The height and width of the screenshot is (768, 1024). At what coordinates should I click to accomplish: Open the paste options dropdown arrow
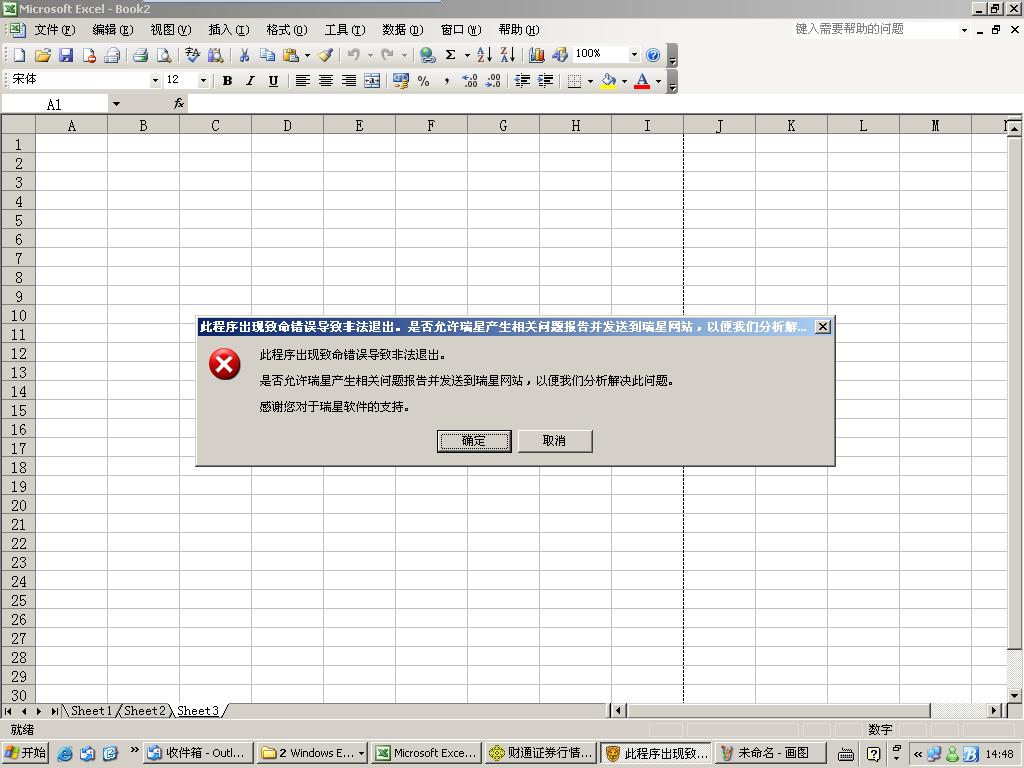pos(308,56)
